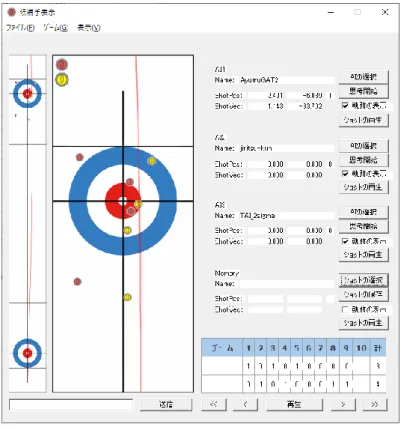The image size is (401, 430).
Task: Click ショットの再生 button in Memory section
Action: pos(364,323)
